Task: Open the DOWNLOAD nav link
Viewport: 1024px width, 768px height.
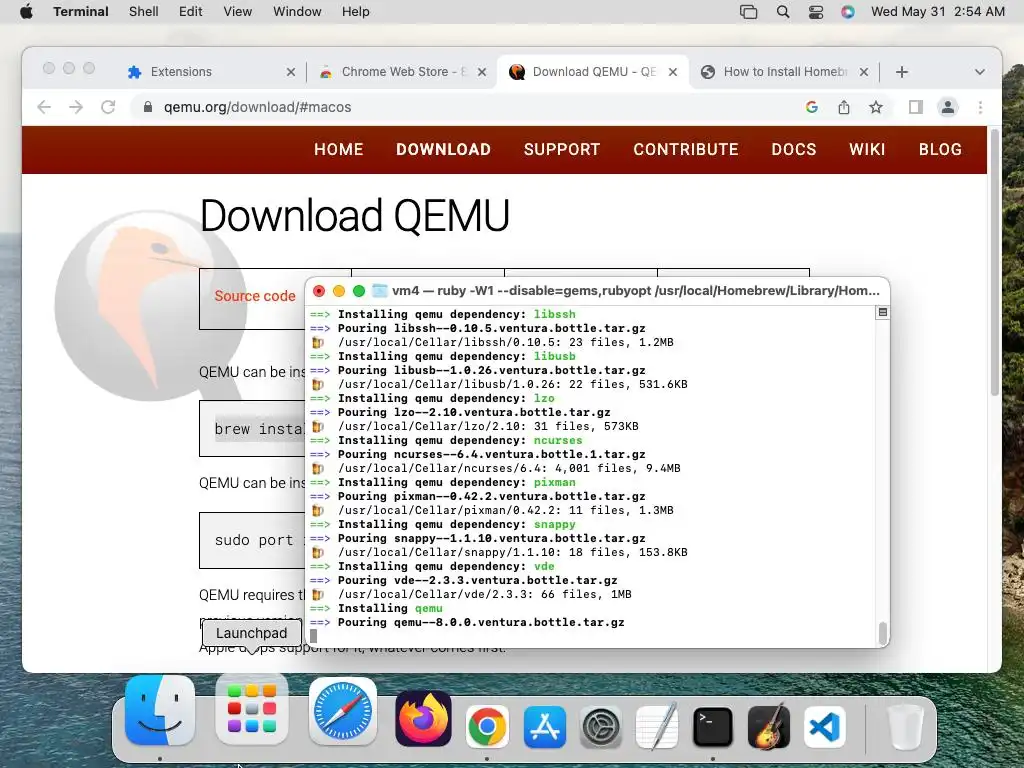Action: [x=443, y=150]
